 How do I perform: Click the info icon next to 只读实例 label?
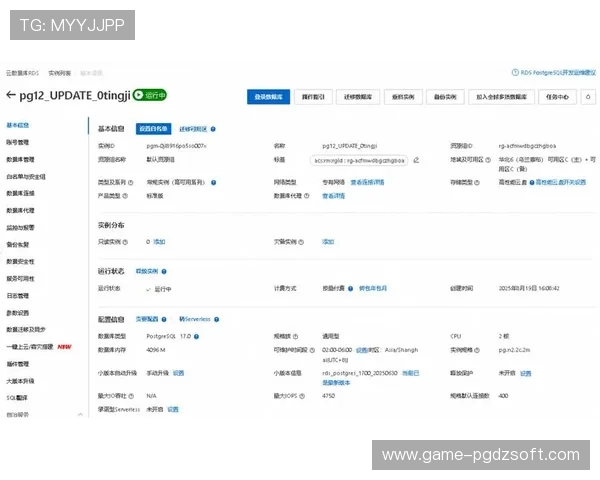[125, 242]
